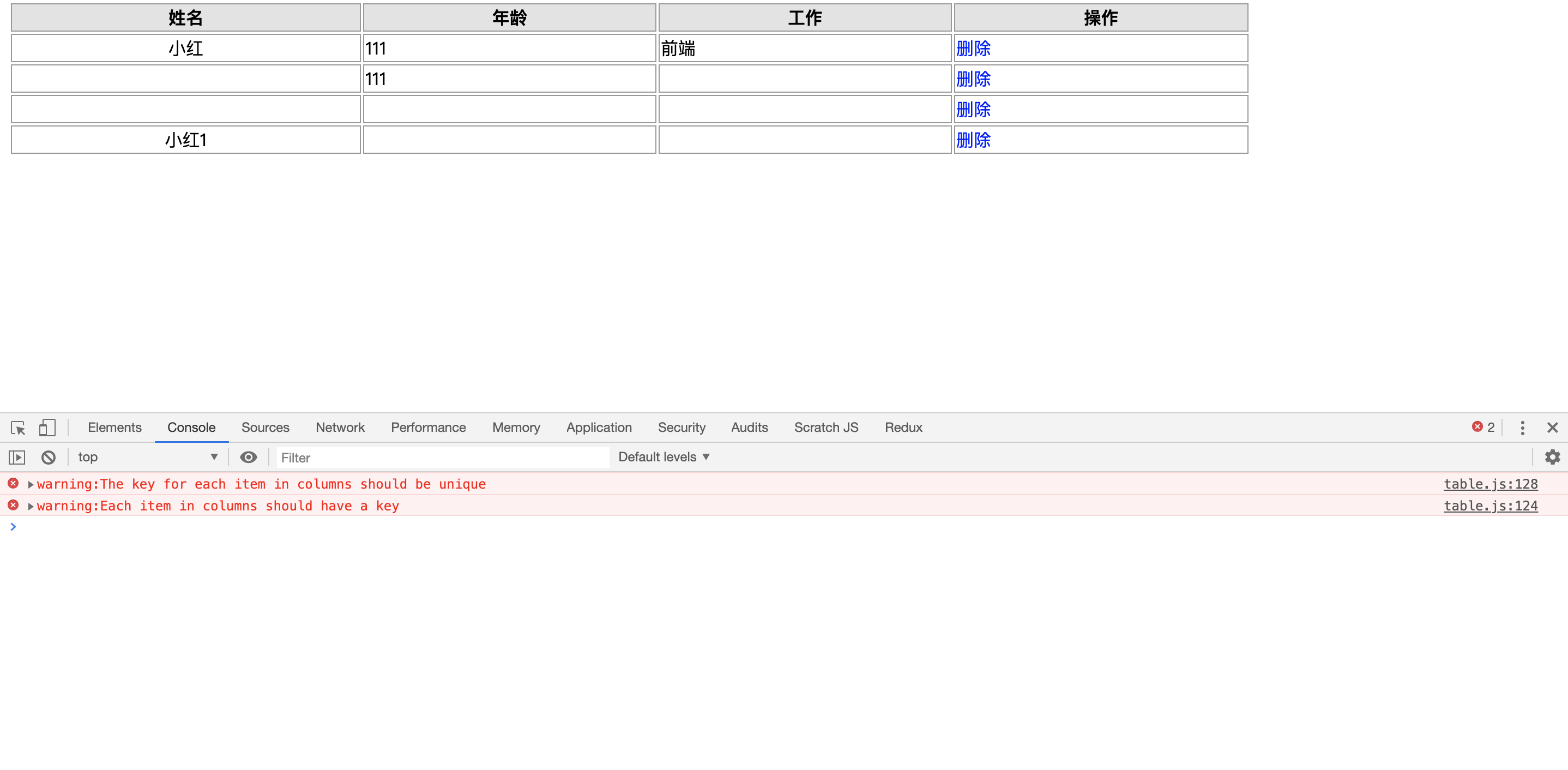Switch to the Elements tab

114,428
